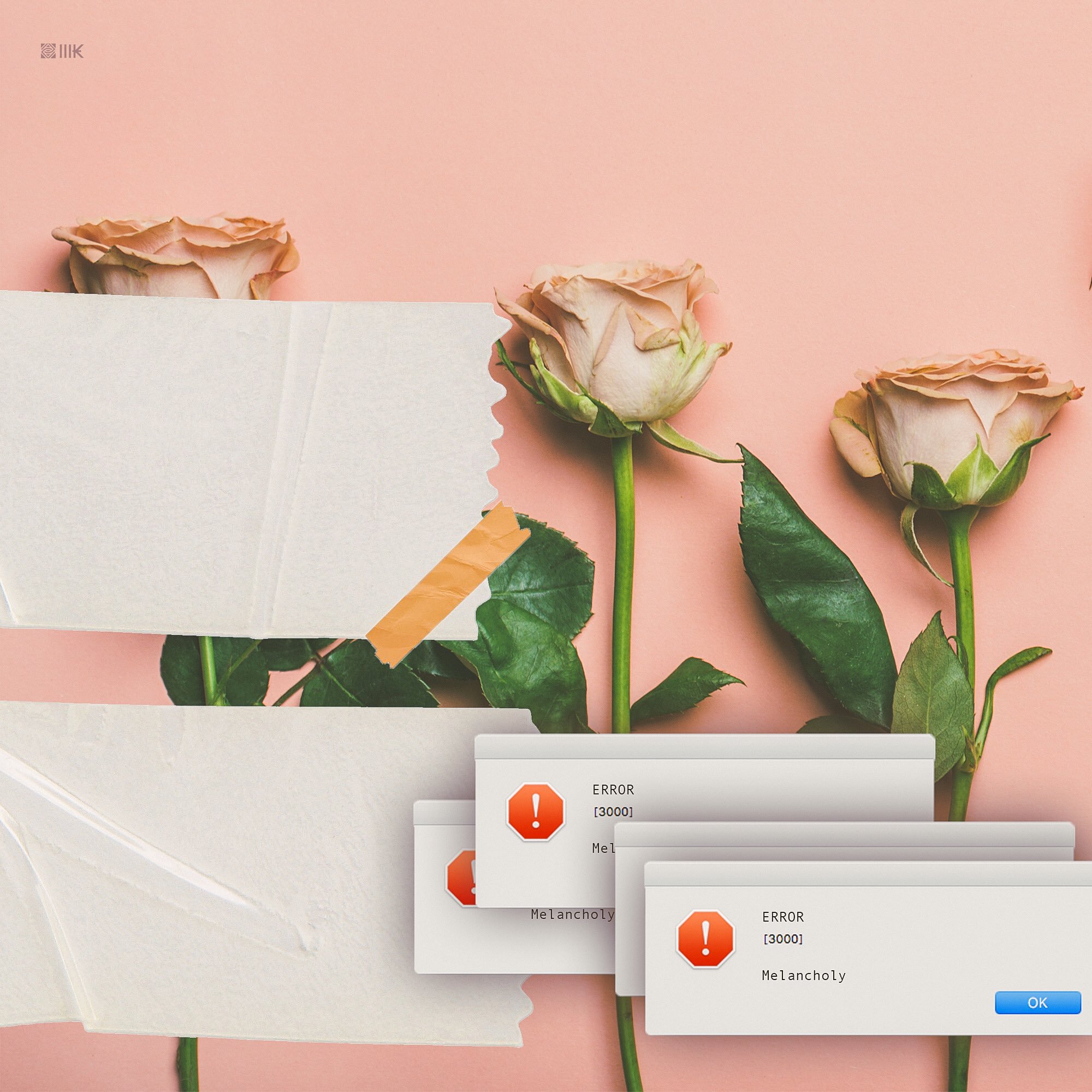Click the red alert icon beside the OK dialog's ERROR text
1092x1092 pixels.
(x=705, y=939)
